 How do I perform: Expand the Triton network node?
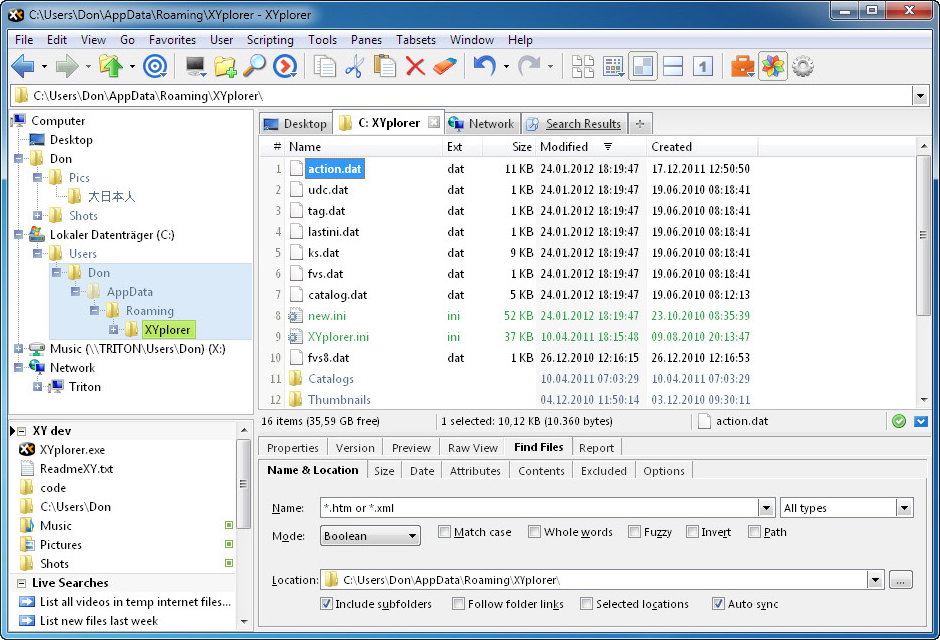(x=37, y=387)
